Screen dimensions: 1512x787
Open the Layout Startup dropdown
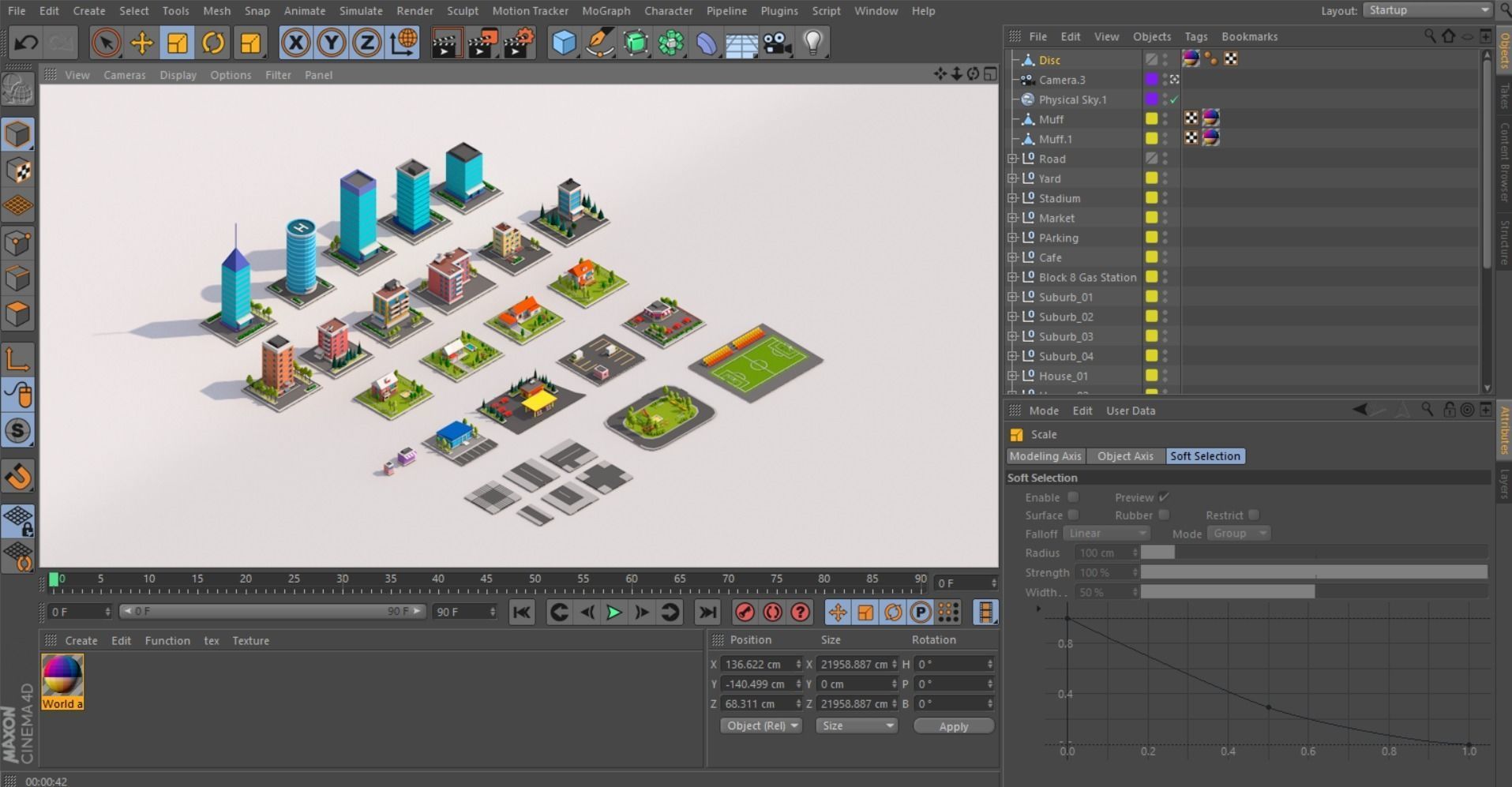coord(1428,10)
